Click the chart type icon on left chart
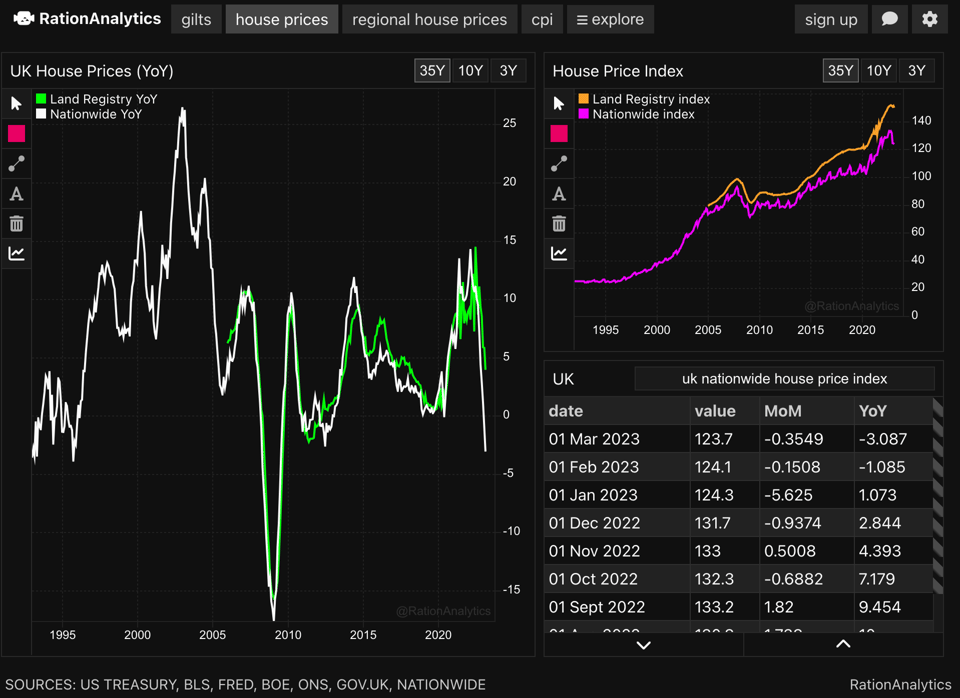Screen dimensions: 960x698 point(16,254)
